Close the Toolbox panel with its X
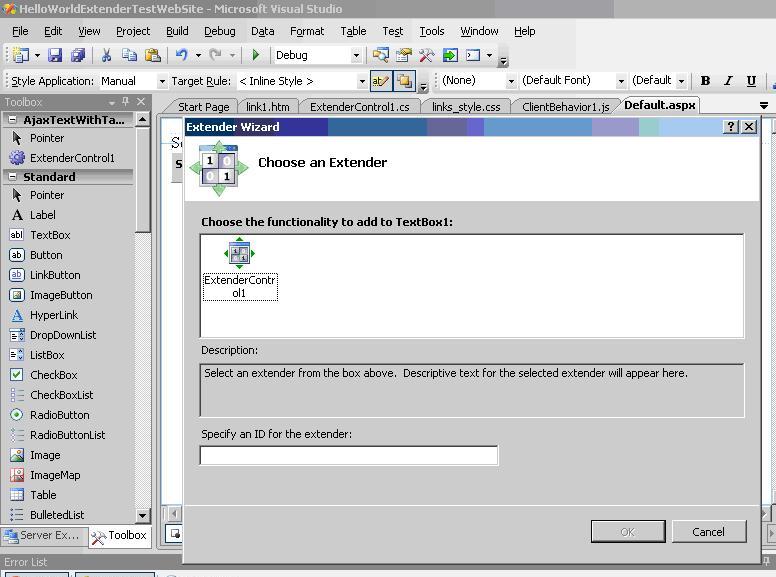Screen dimensions: 776x577 pyautogui.click(x=141, y=101)
